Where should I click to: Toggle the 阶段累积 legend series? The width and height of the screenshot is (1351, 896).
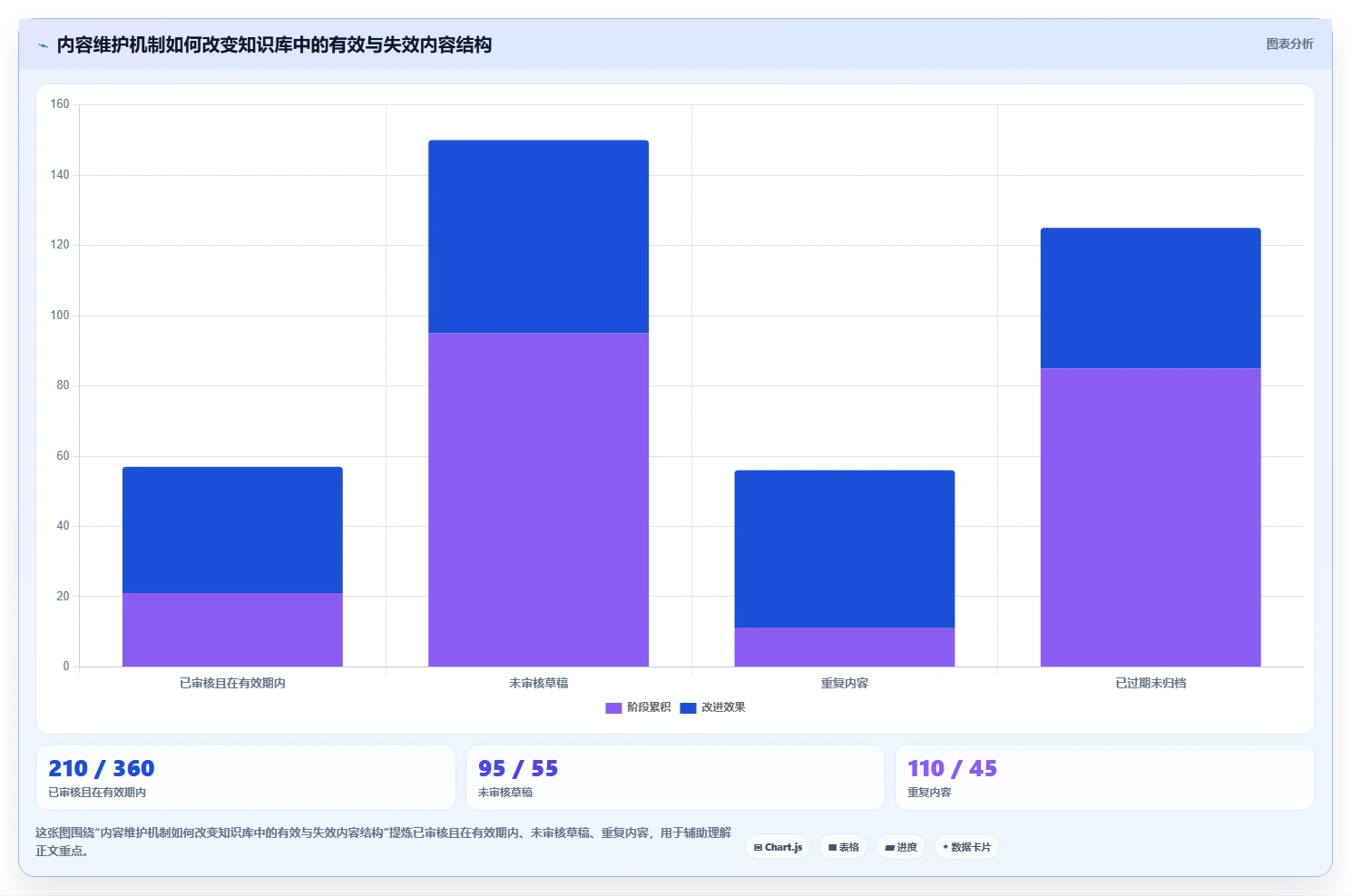point(638,707)
